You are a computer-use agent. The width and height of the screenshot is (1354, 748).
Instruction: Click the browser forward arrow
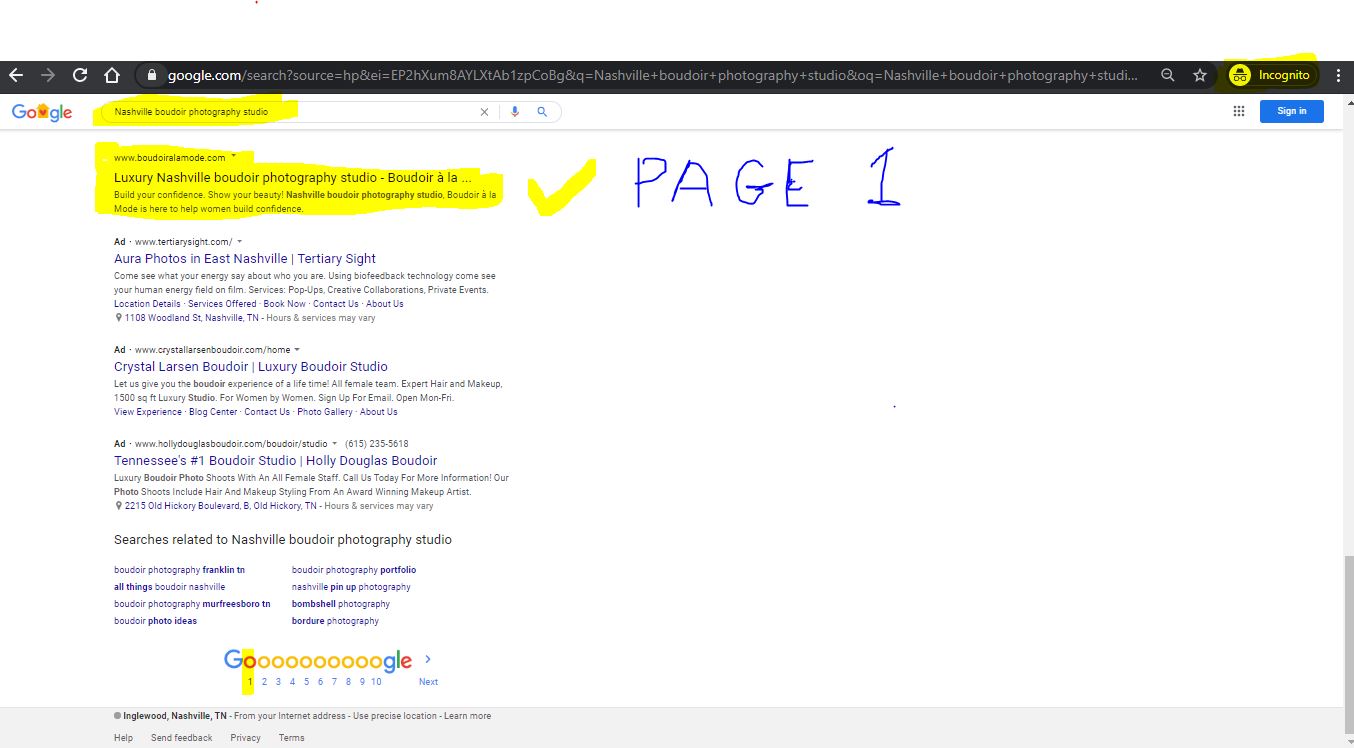48,75
